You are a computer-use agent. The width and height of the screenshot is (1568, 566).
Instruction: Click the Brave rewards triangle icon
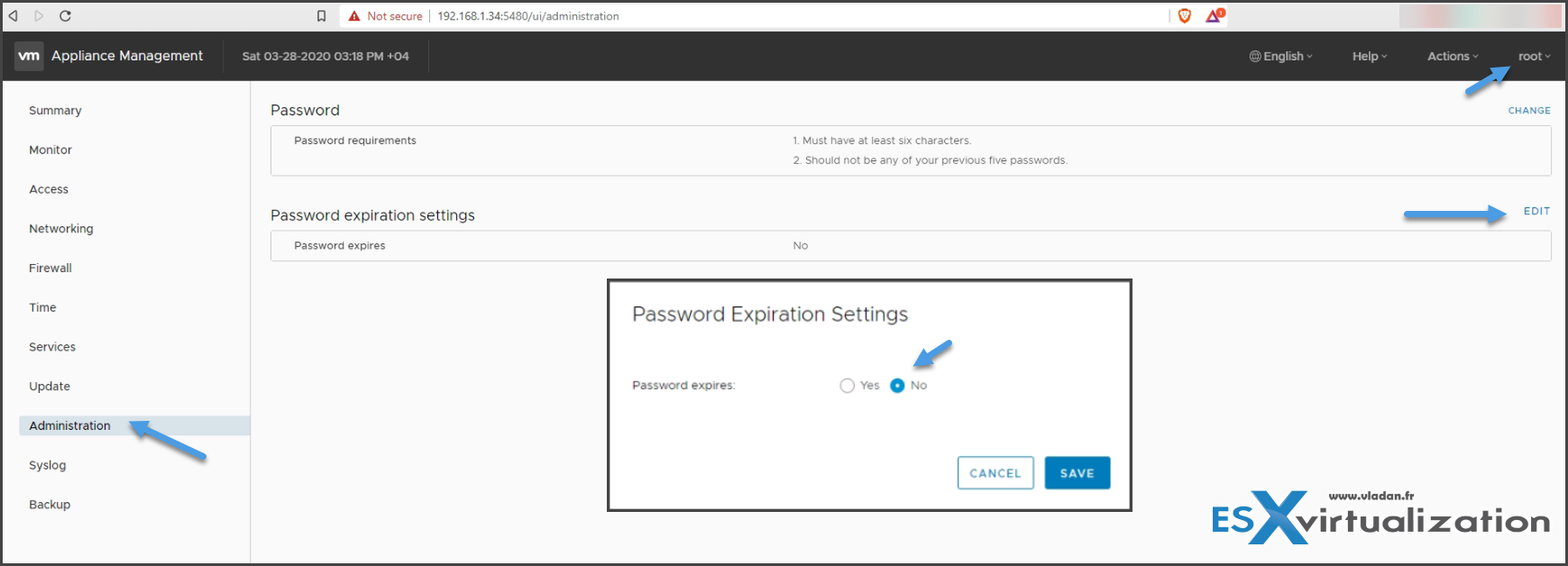[x=1215, y=15]
